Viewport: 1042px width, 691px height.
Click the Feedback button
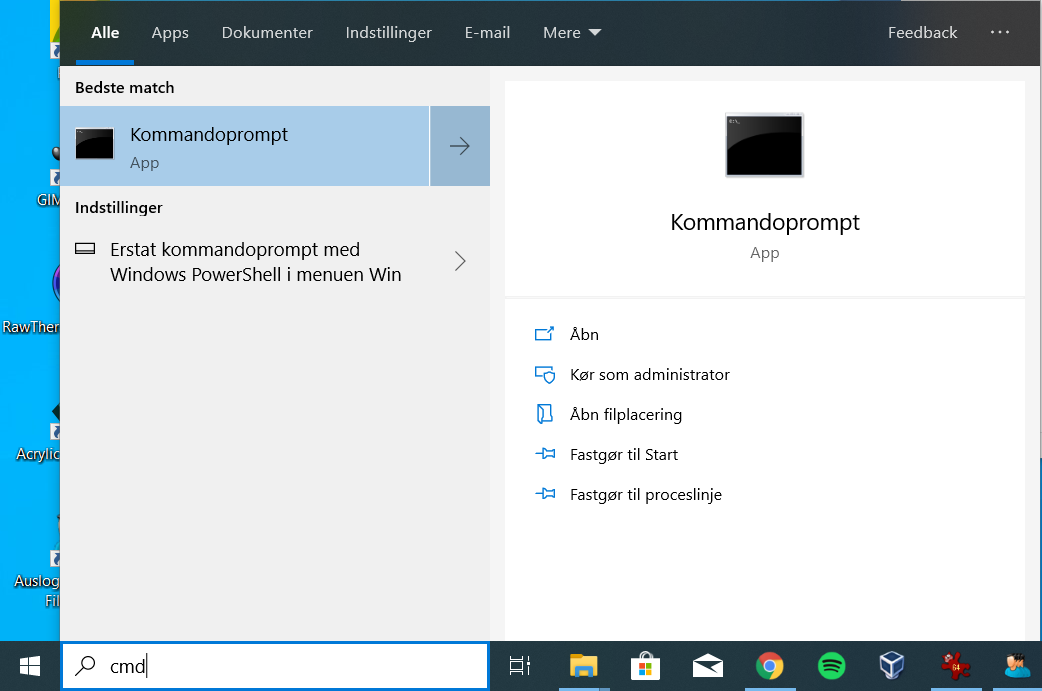pos(922,32)
